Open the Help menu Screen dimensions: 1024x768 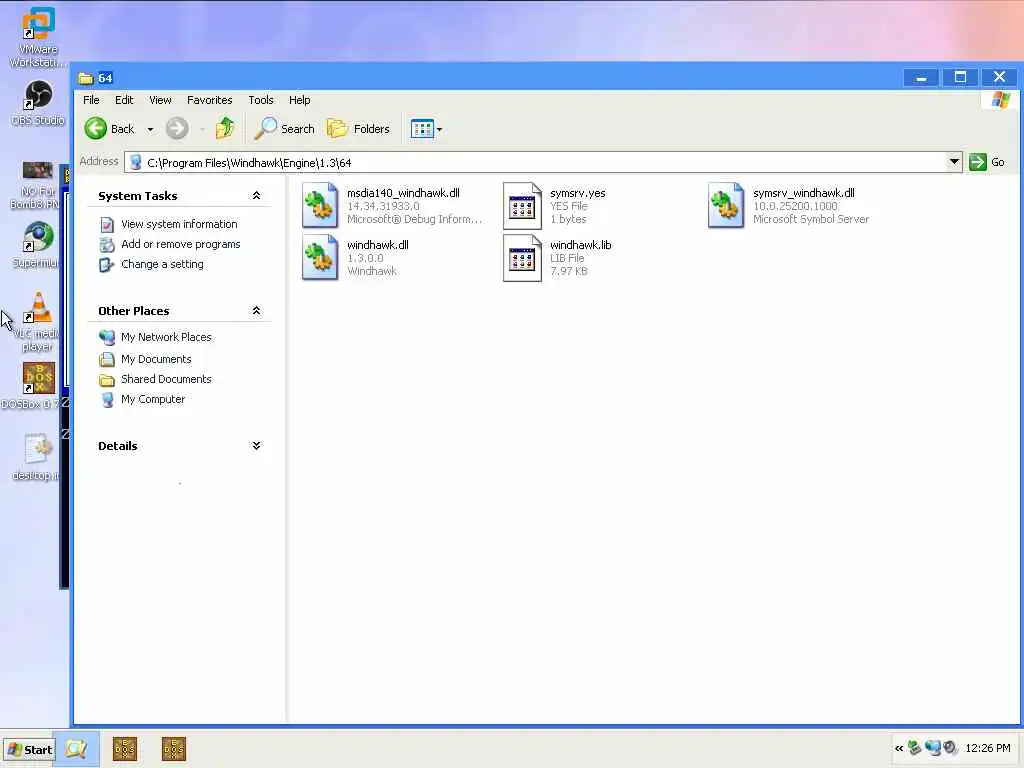point(300,100)
